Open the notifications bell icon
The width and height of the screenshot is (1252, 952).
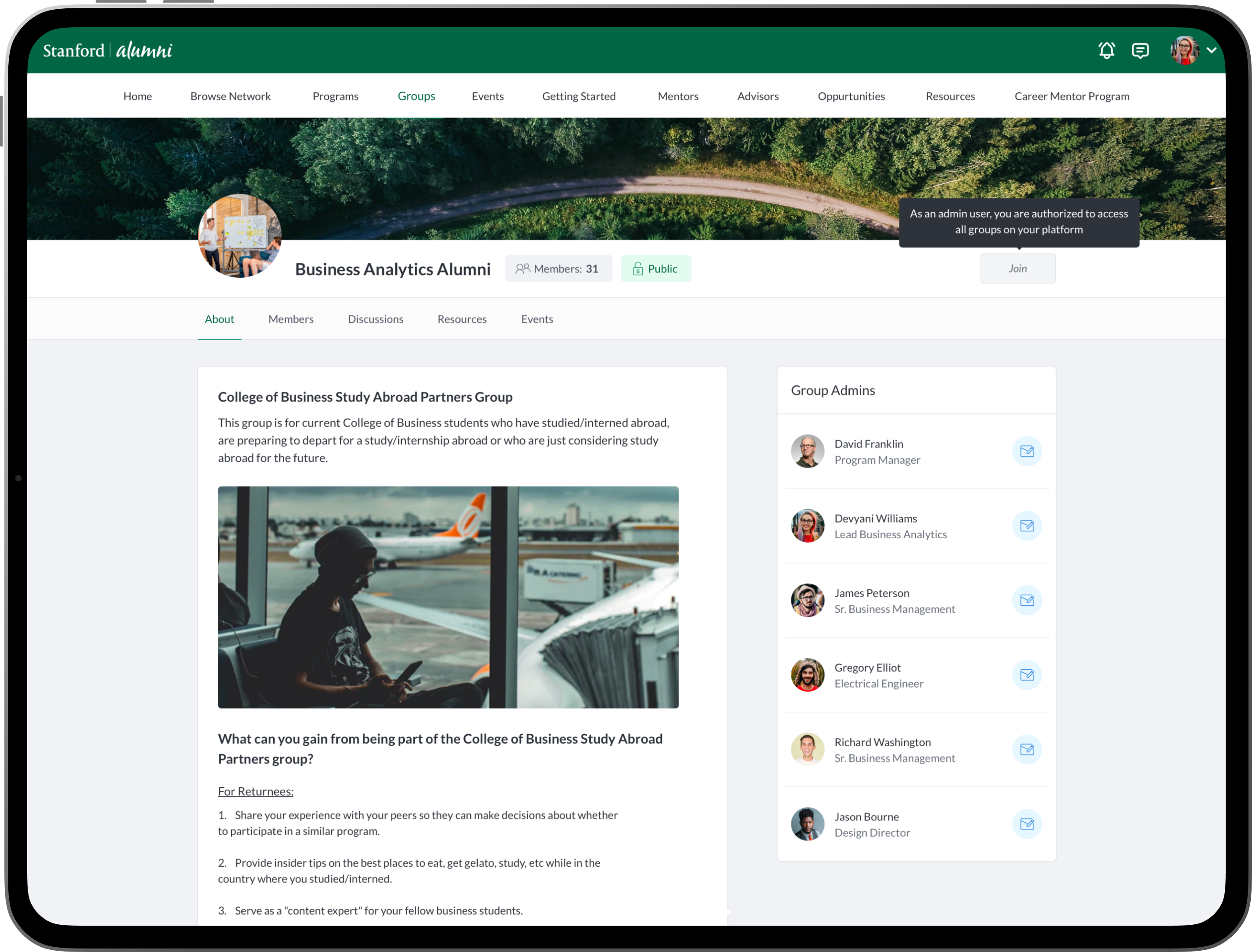pos(1106,50)
